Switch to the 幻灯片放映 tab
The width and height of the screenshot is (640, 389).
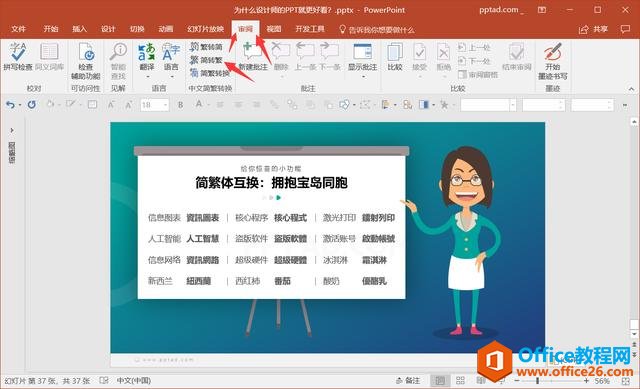tap(206, 29)
